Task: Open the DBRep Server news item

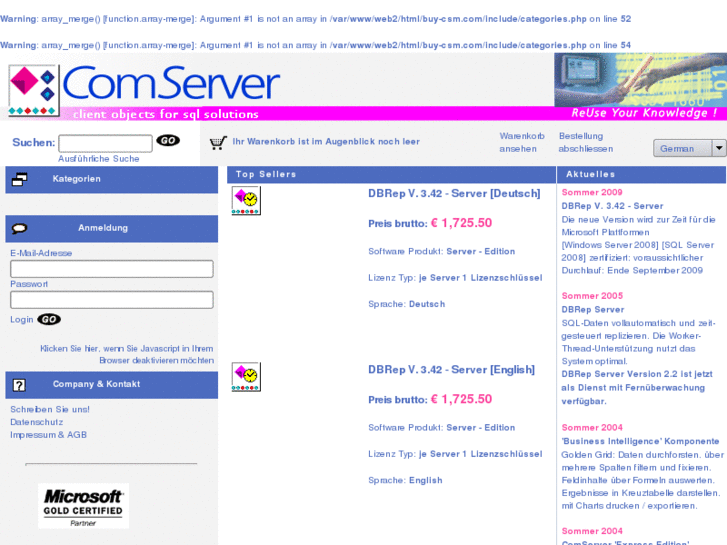Action: pyautogui.click(x=593, y=309)
